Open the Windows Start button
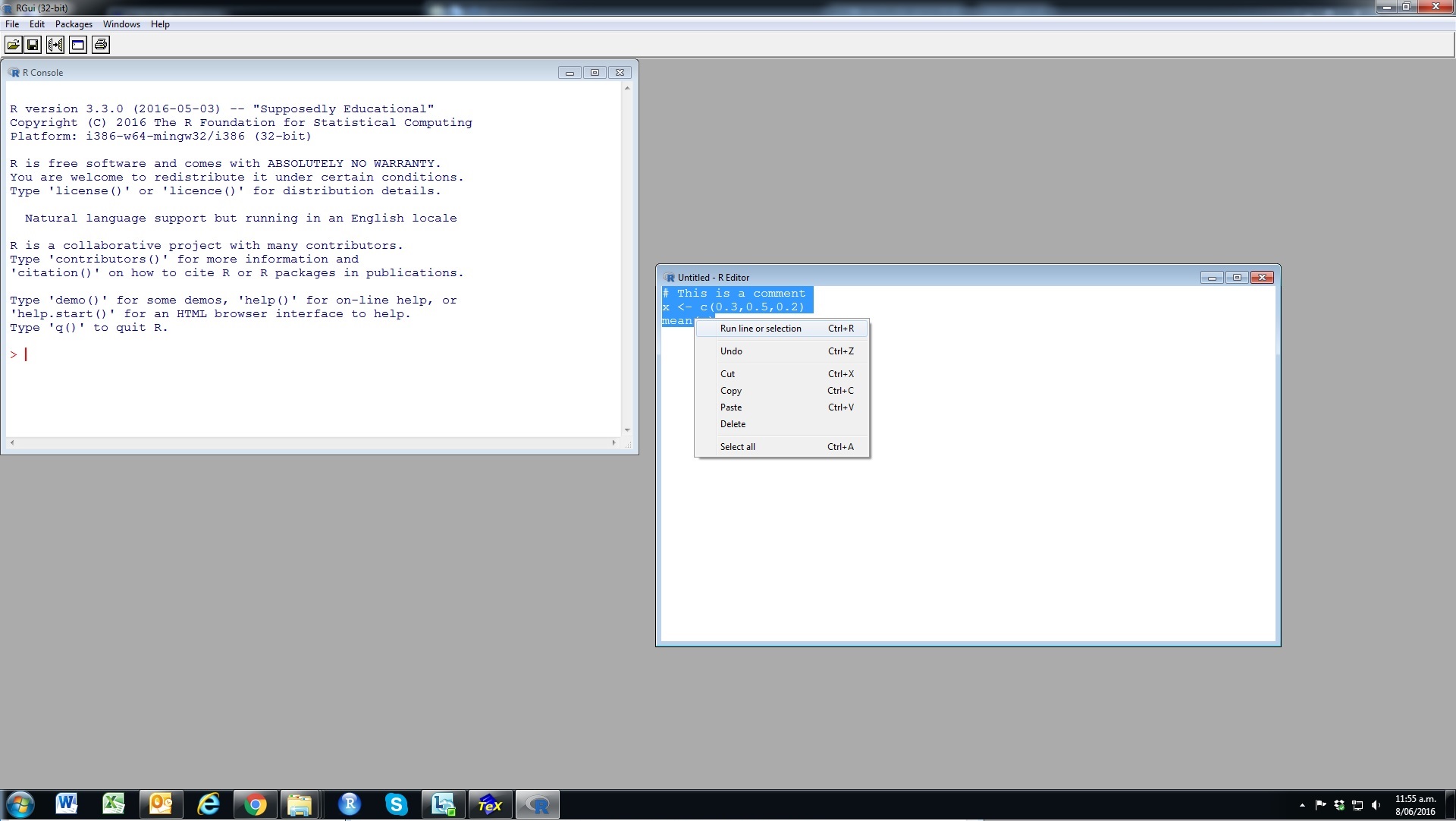The width and height of the screenshot is (1456, 821). coord(20,804)
